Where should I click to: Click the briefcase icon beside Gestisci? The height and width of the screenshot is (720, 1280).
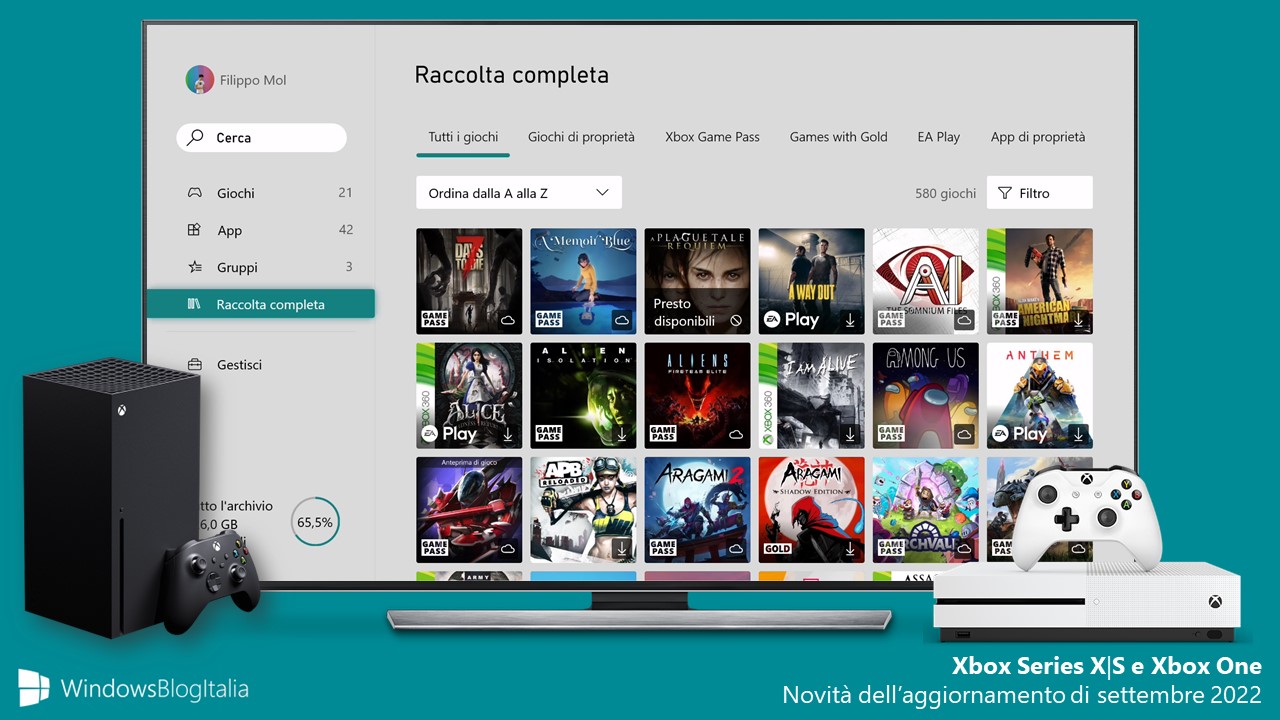[x=195, y=365]
